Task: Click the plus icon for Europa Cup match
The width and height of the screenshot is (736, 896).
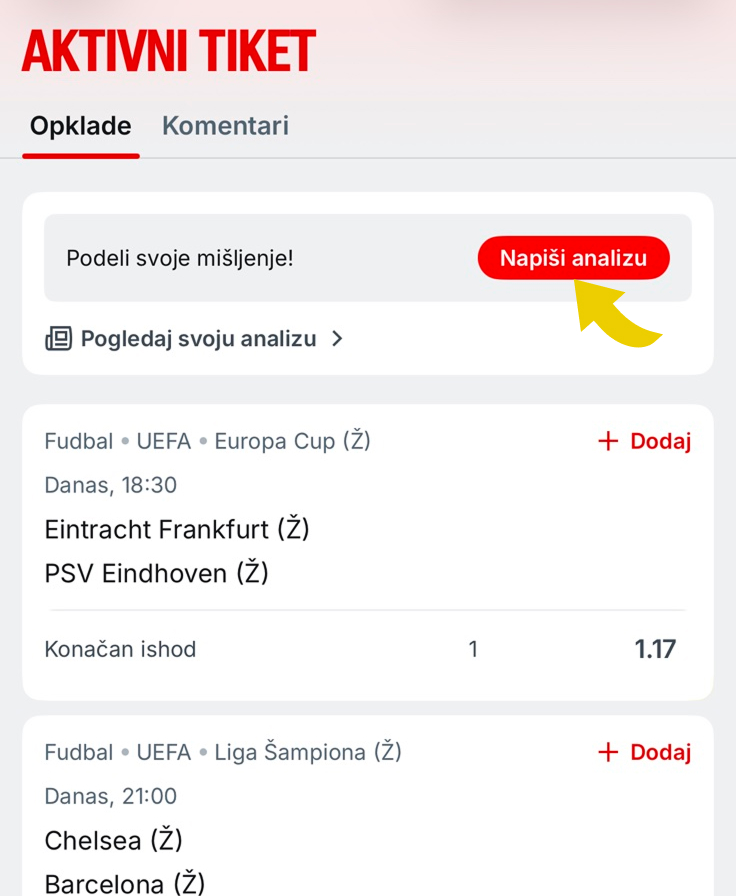Action: (x=608, y=441)
